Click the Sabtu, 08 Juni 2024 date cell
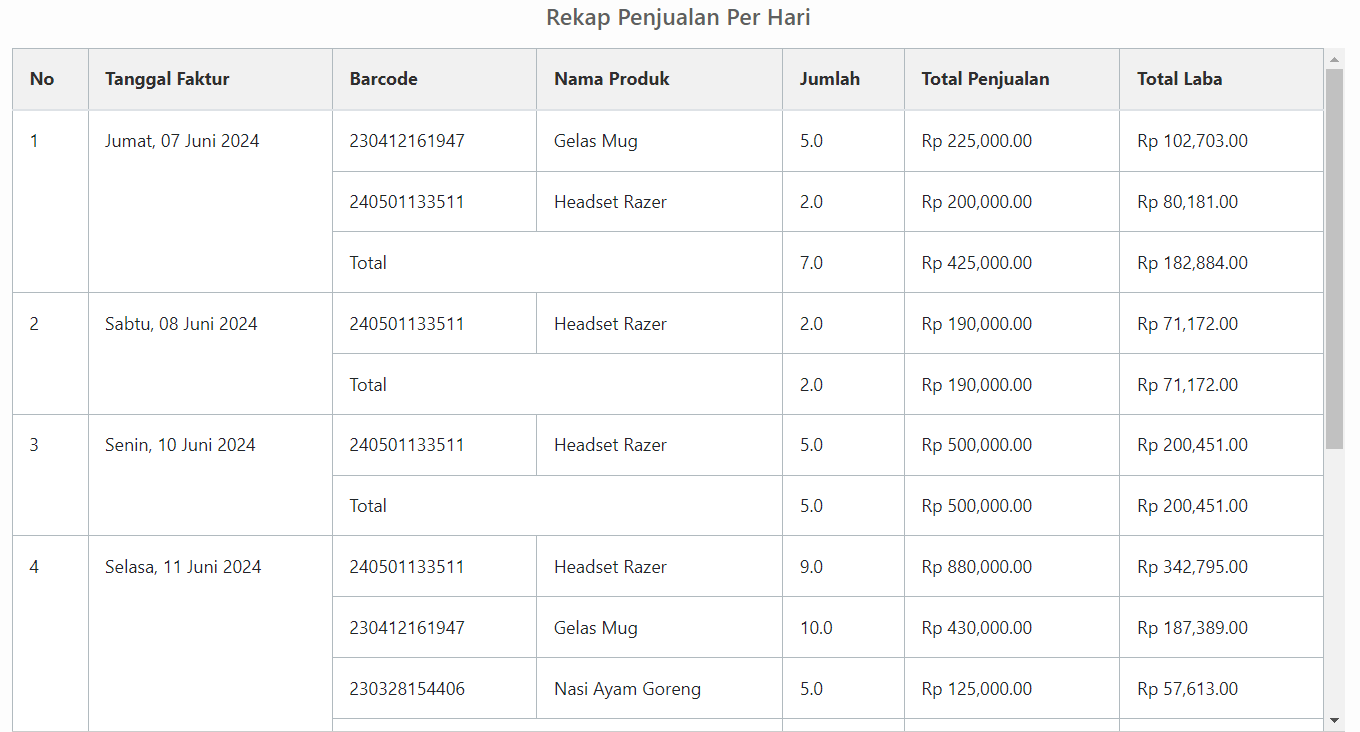Image resolution: width=1360 pixels, height=732 pixels. (x=181, y=324)
